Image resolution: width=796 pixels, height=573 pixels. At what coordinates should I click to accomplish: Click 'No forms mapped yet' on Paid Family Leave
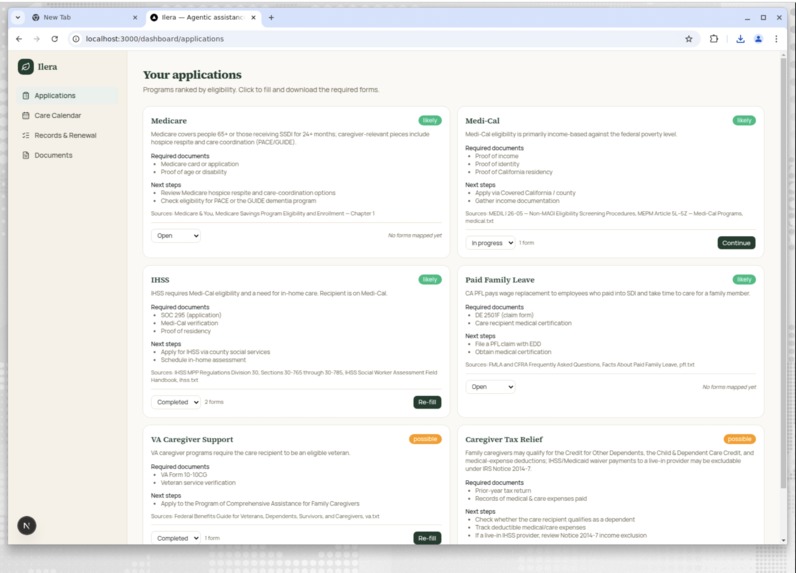729,387
